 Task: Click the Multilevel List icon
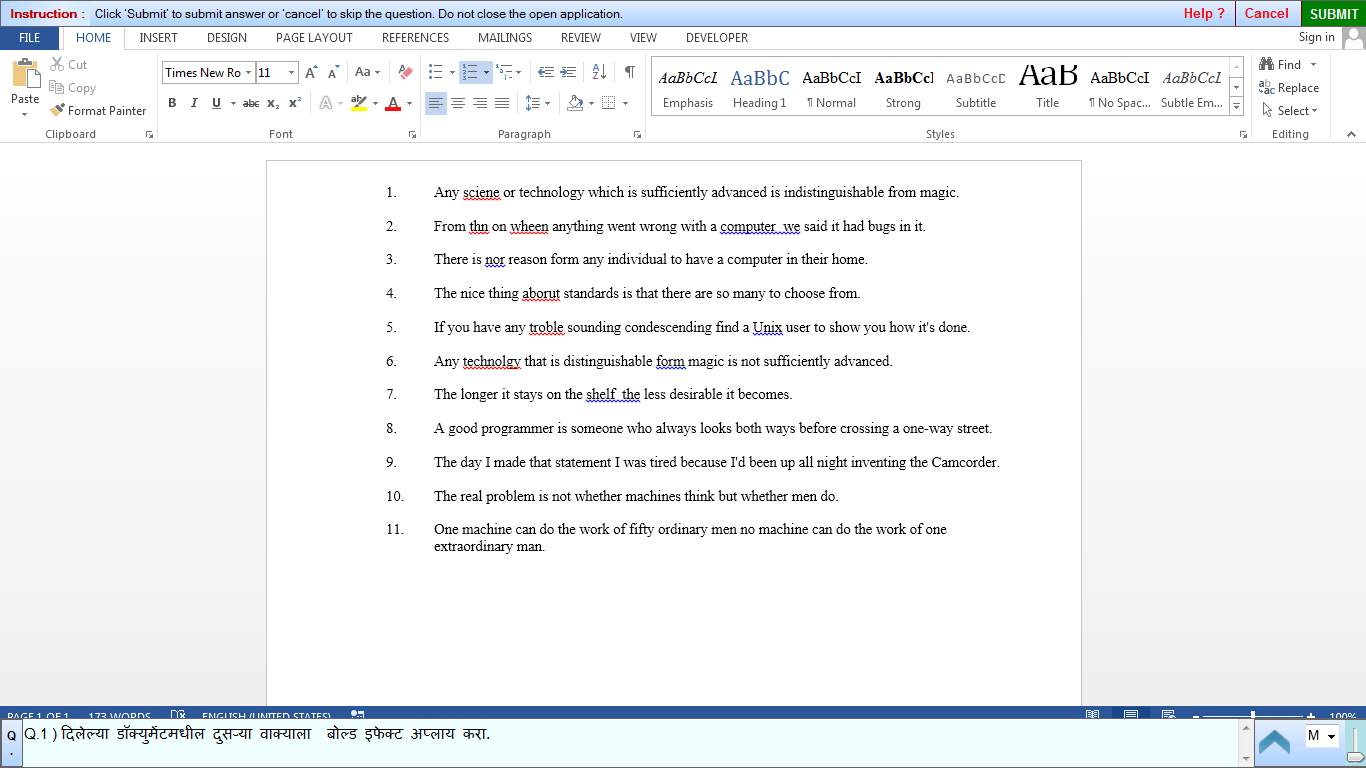(504, 72)
